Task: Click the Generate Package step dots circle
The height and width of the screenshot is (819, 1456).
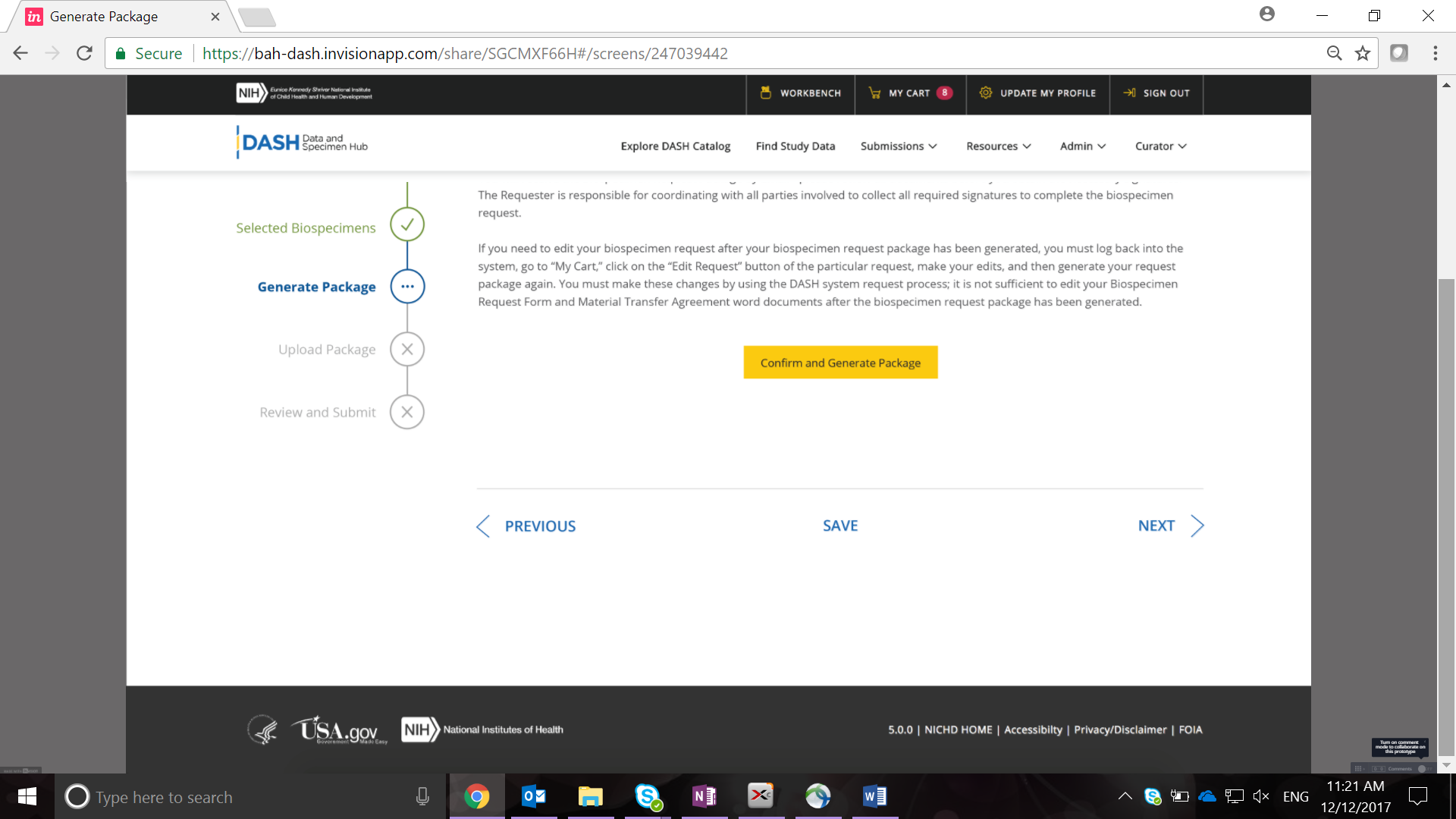Action: tap(407, 287)
